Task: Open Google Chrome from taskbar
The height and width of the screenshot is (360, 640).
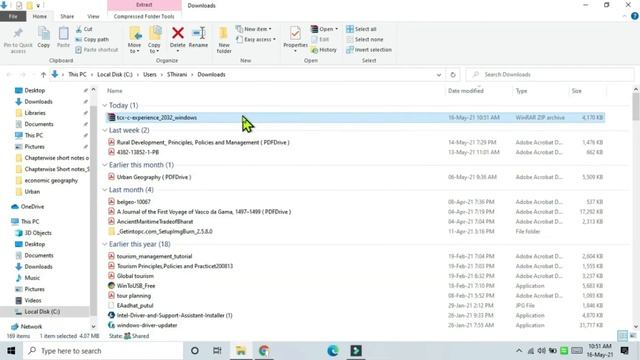Action: pos(264,351)
